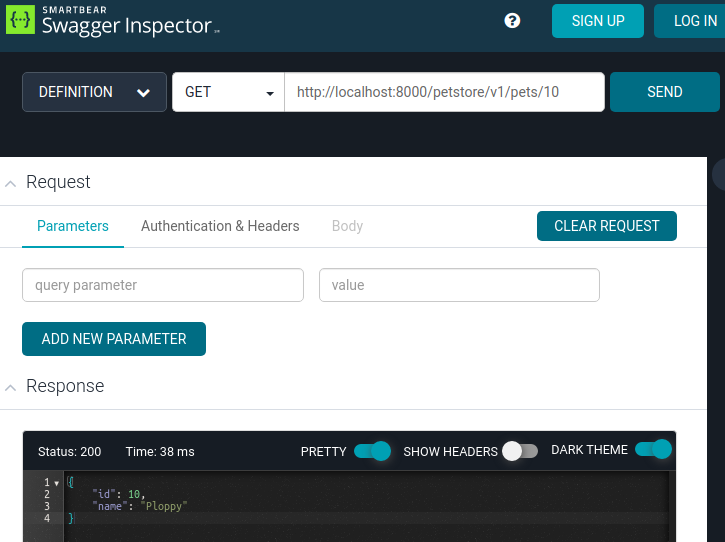Select the disabled Body tab
The image size is (725, 542).
347,226
